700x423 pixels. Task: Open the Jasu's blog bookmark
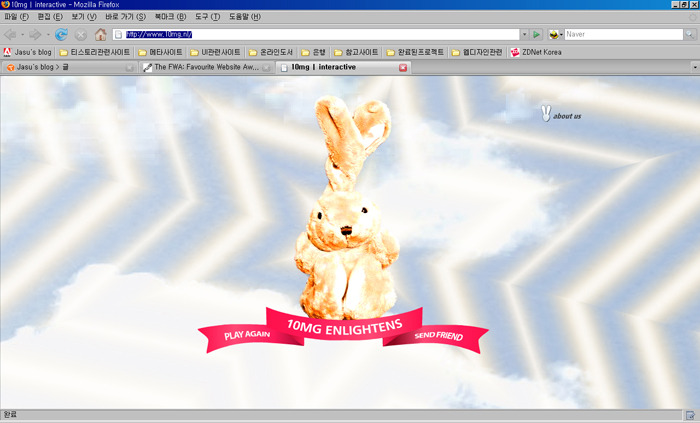point(27,52)
